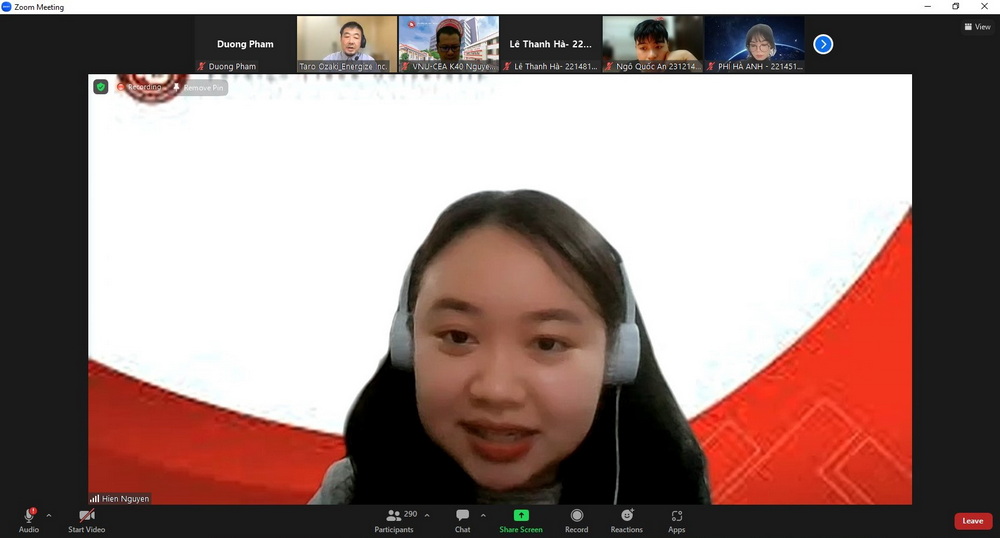Open the Chat panel
Image resolution: width=1000 pixels, height=538 pixels.
point(462,516)
